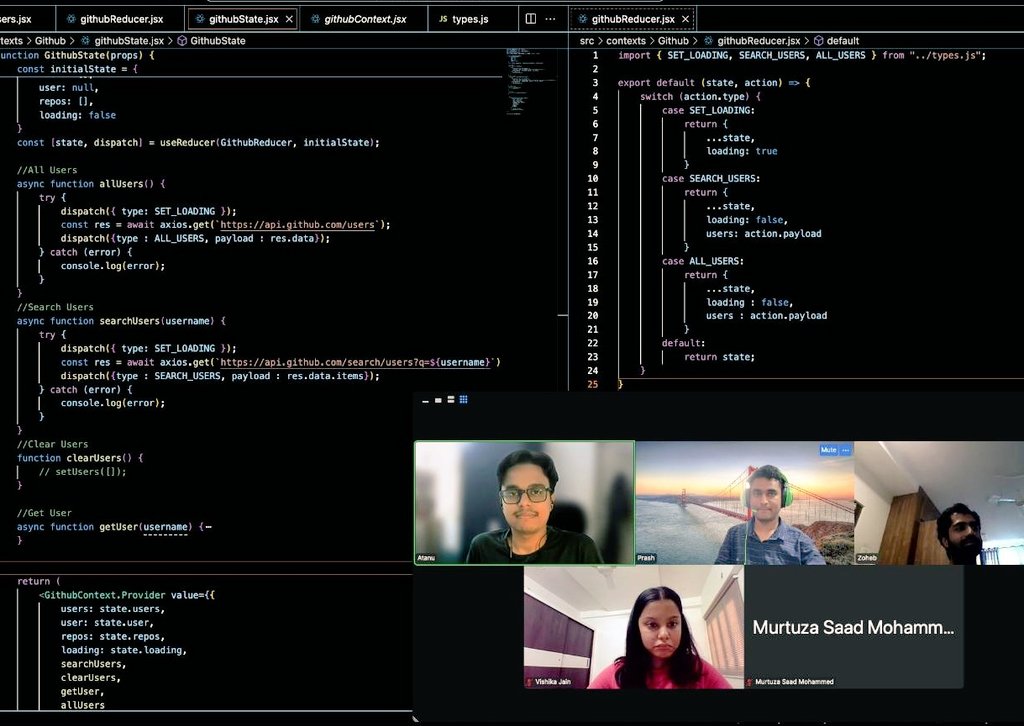This screenshot has height=726, width=1024.
Task: Select the githubState.jsx editor tab
Action: pos(243,19)
